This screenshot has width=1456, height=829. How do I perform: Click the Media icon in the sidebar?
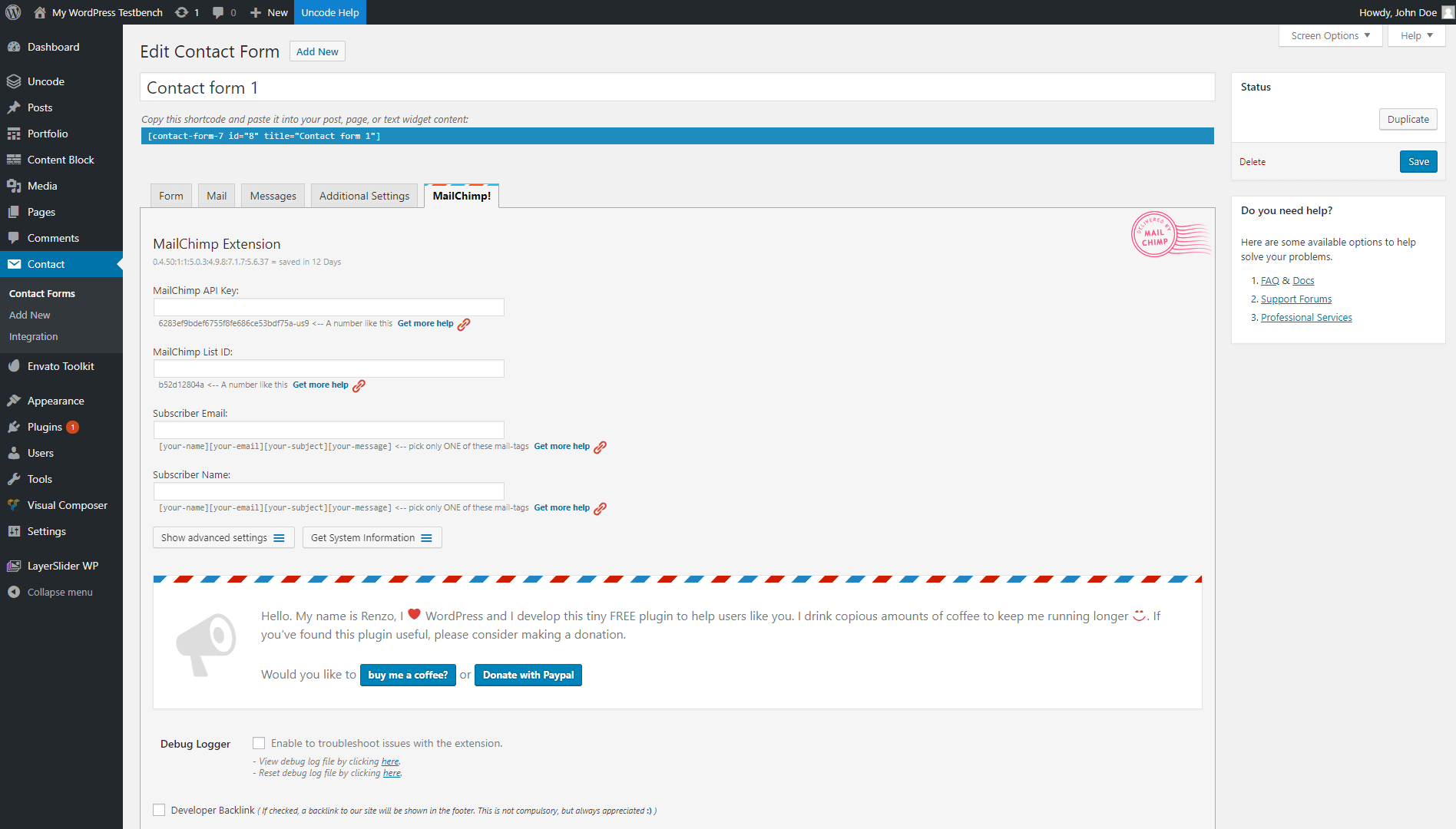pyautogui.click(x=14, y=186)
